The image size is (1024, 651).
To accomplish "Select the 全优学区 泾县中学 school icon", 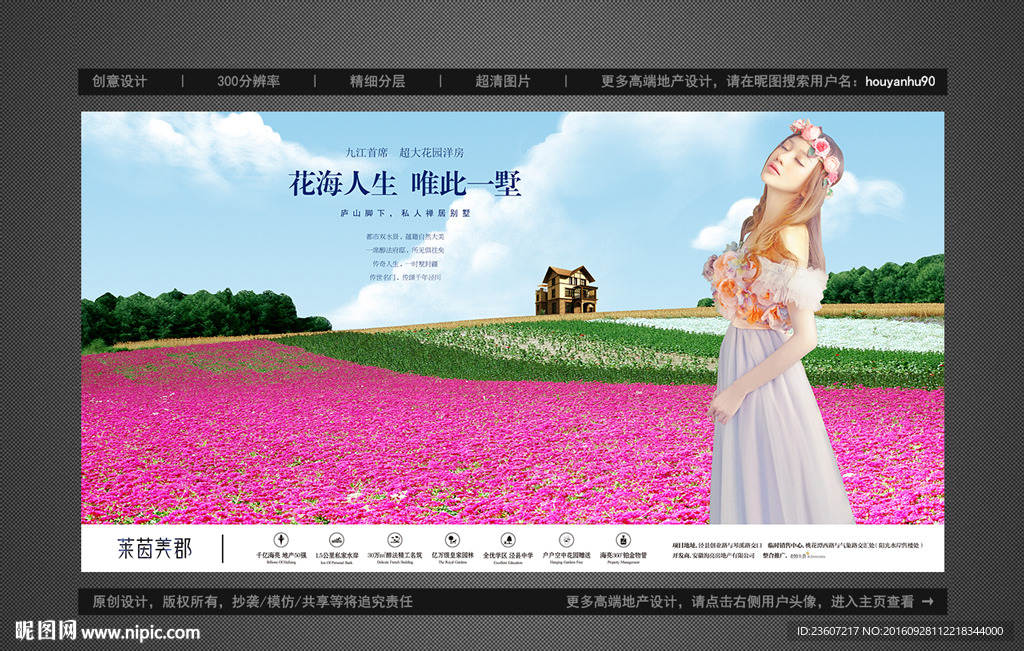I will pyautogui.click(x=508, y=540).
